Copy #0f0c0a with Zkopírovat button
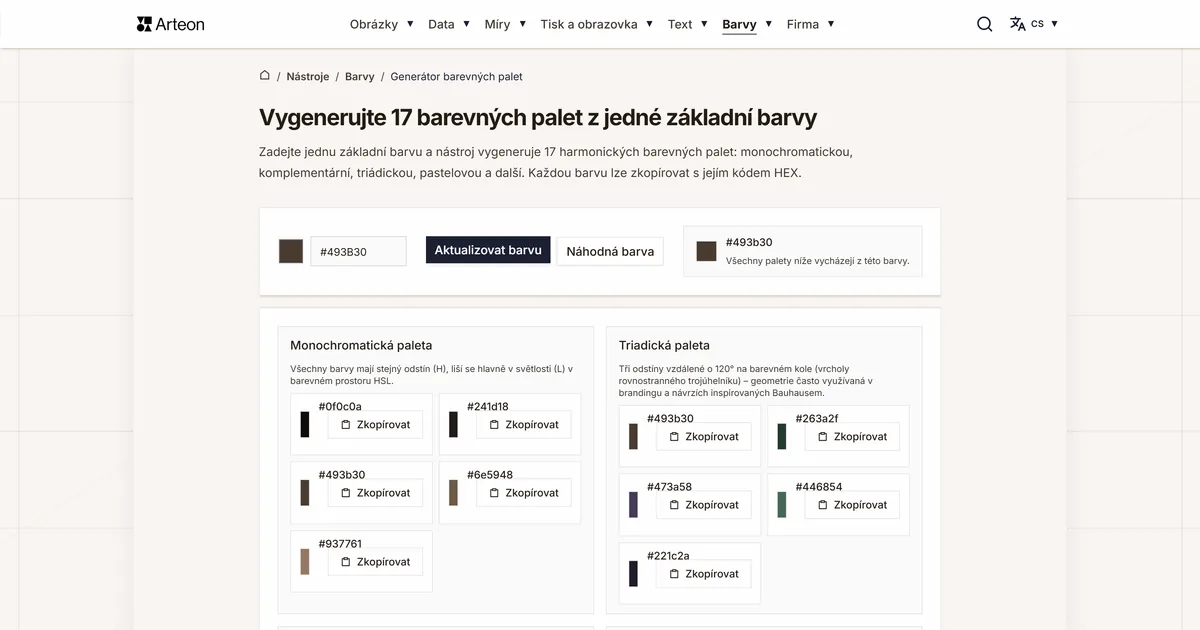Viewport: 1200px width, 630px height. [376, 425]
